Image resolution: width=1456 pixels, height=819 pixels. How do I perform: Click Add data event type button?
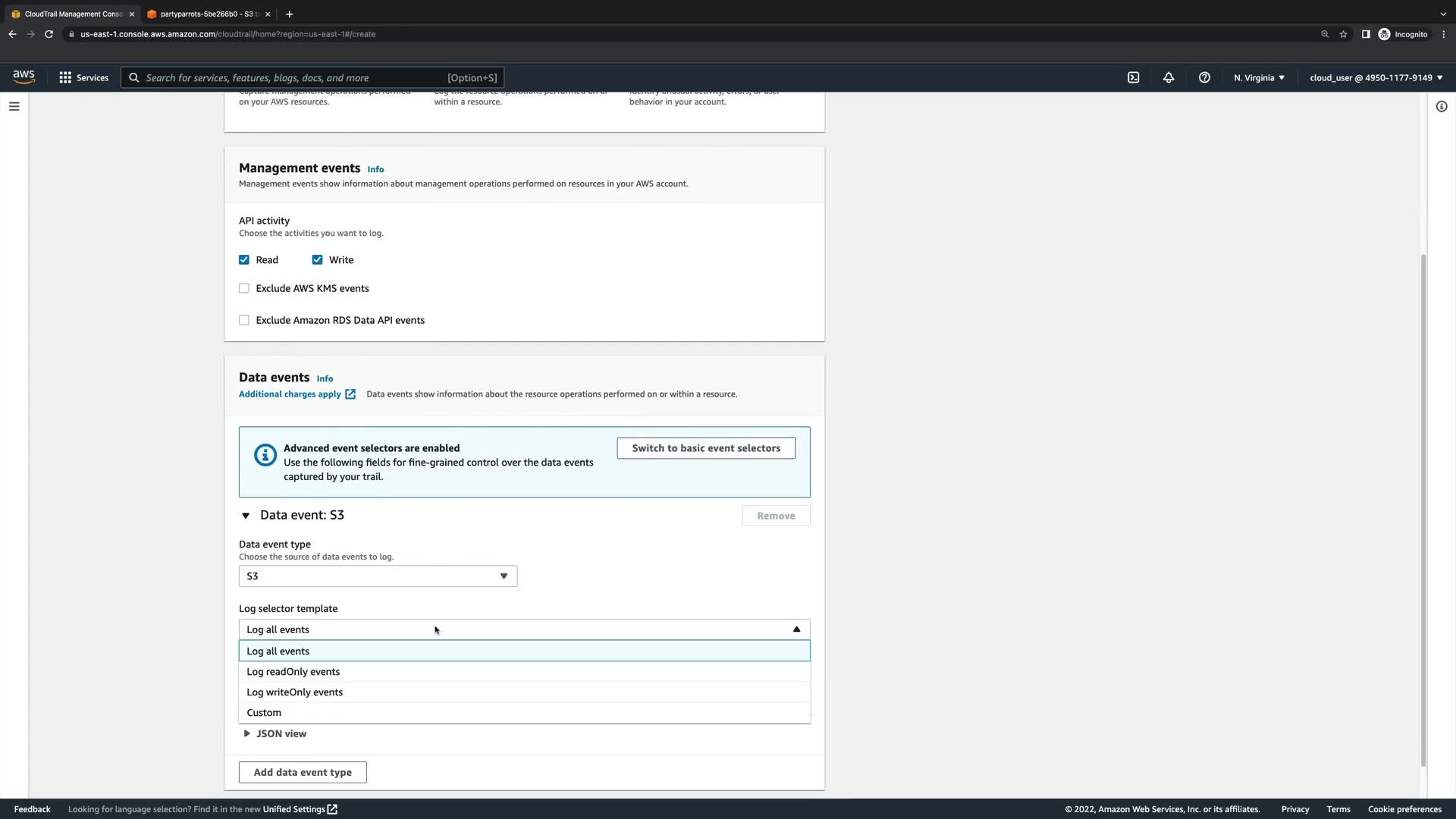pos(303,772)
